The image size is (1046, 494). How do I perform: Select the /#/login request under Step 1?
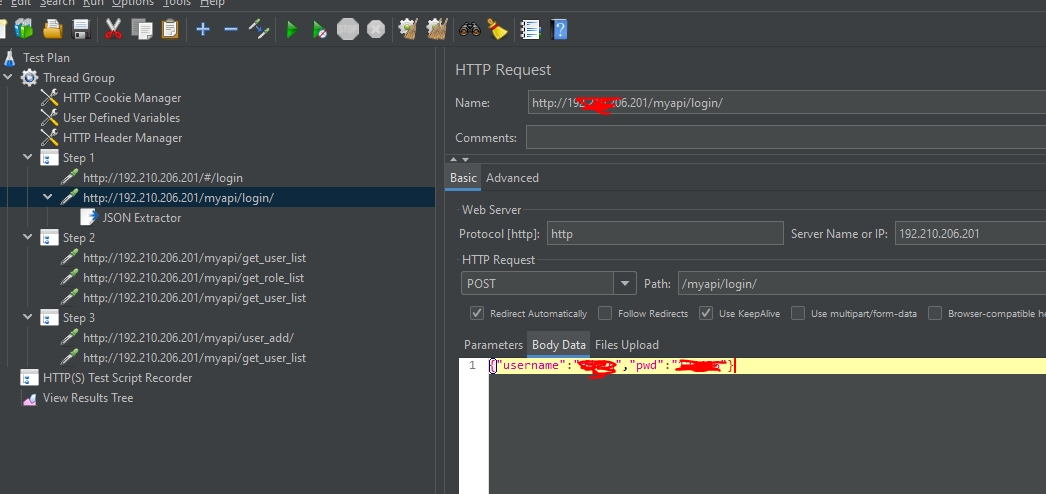pyautogui.click(x=163, y=178)
